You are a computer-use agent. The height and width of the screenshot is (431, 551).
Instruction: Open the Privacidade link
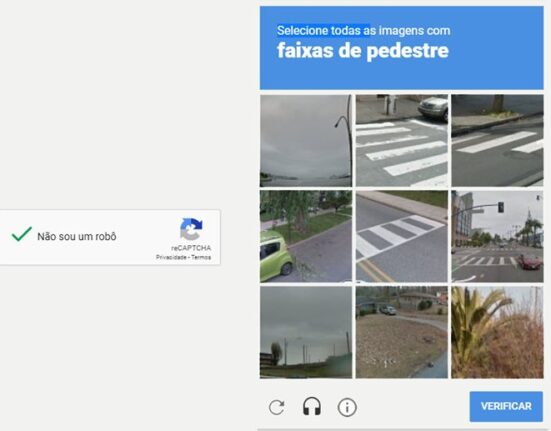[170, 257]
